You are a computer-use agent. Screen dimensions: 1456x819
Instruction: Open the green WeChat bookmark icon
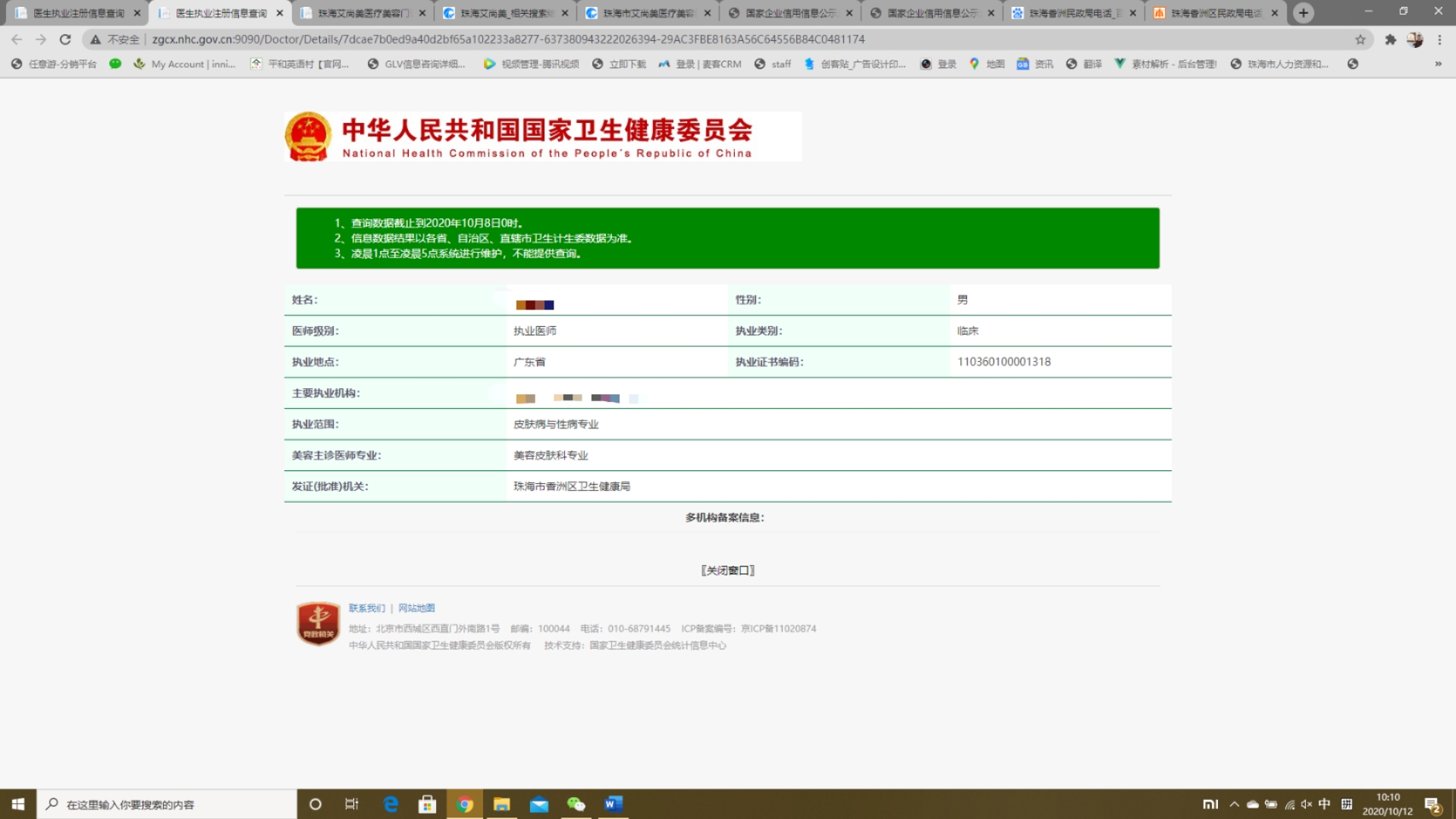point(115,64)
